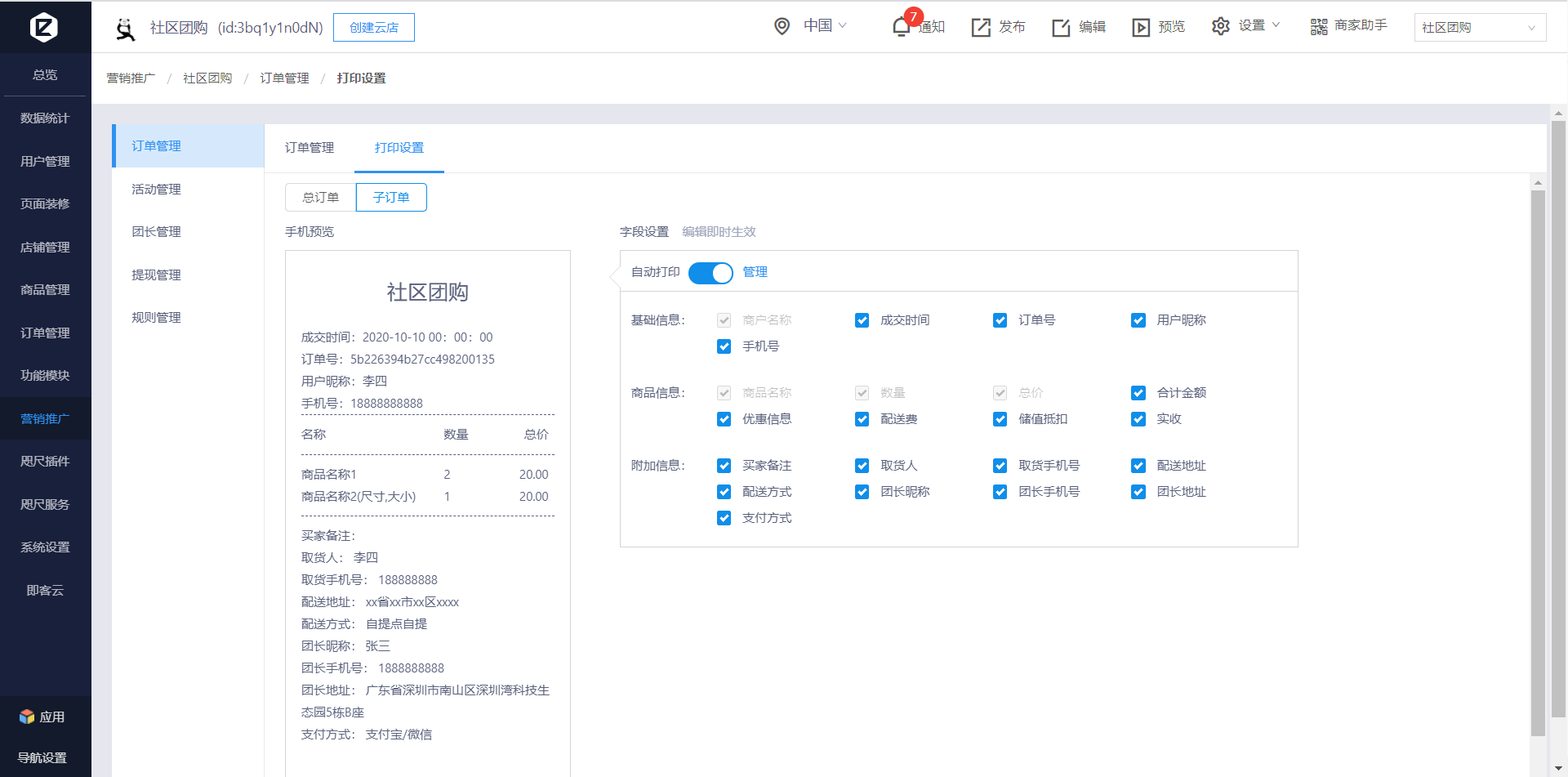Uncheck the 团长昵称 checkbox

(862, 492)
